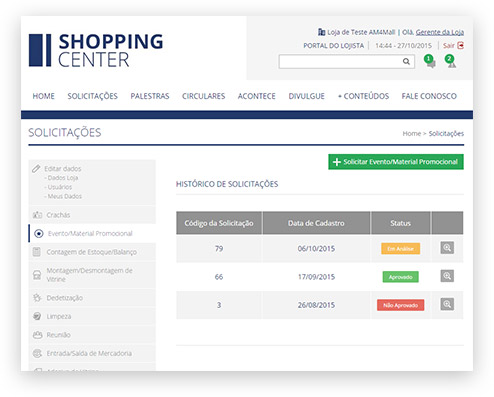Open Meus Dados submenu link
Viewport: 494px width, 397px height.
coord(65,196)
